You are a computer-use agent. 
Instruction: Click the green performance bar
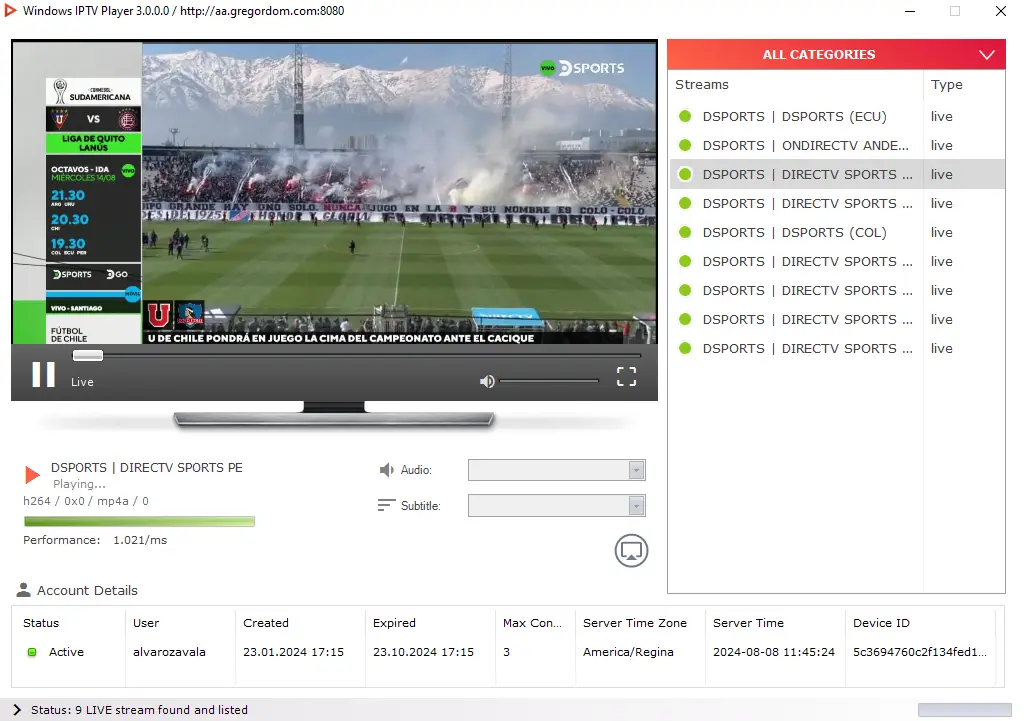point(139,521)
